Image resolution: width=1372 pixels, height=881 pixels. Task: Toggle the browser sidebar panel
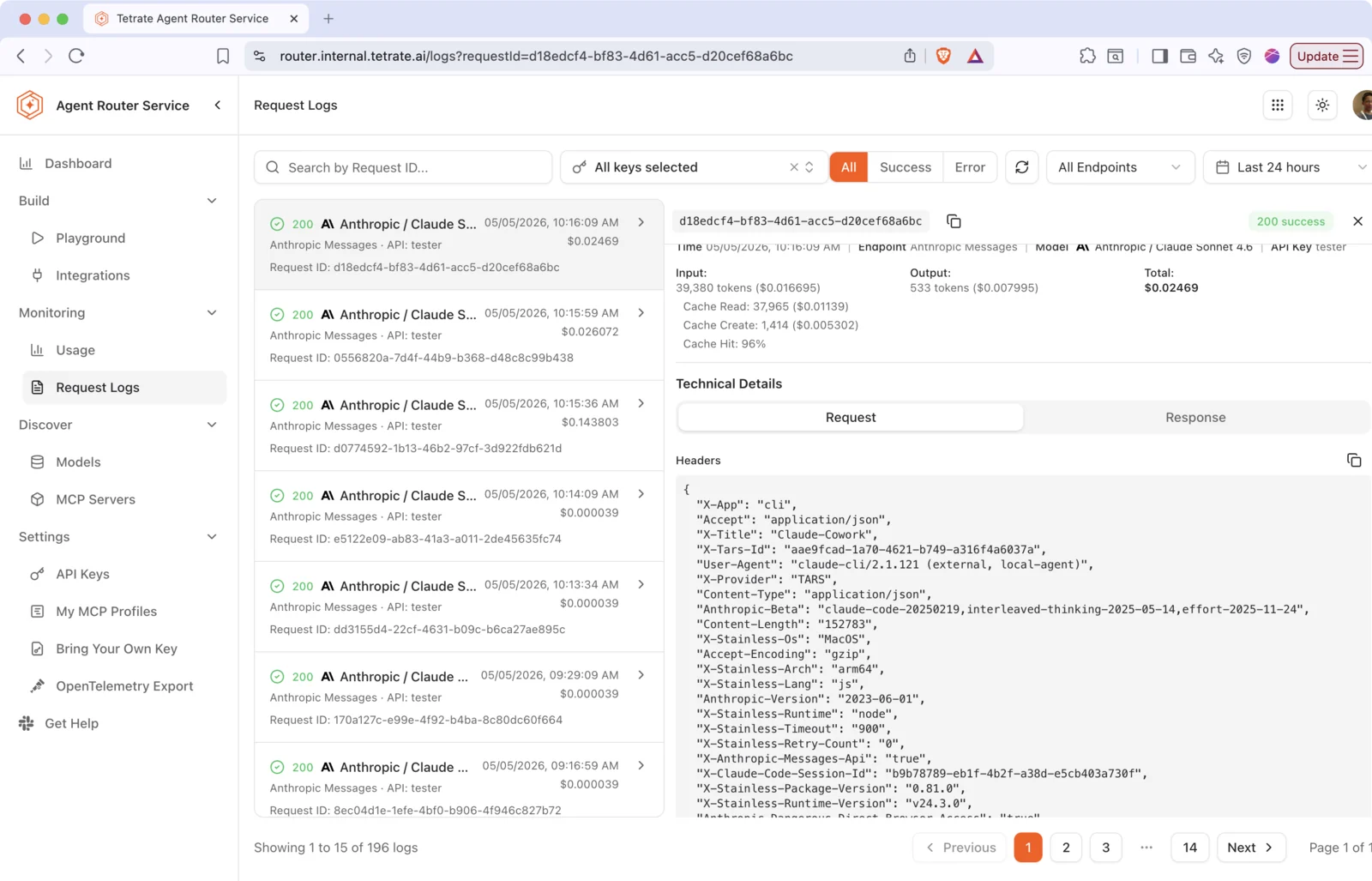click(1159, 56)
